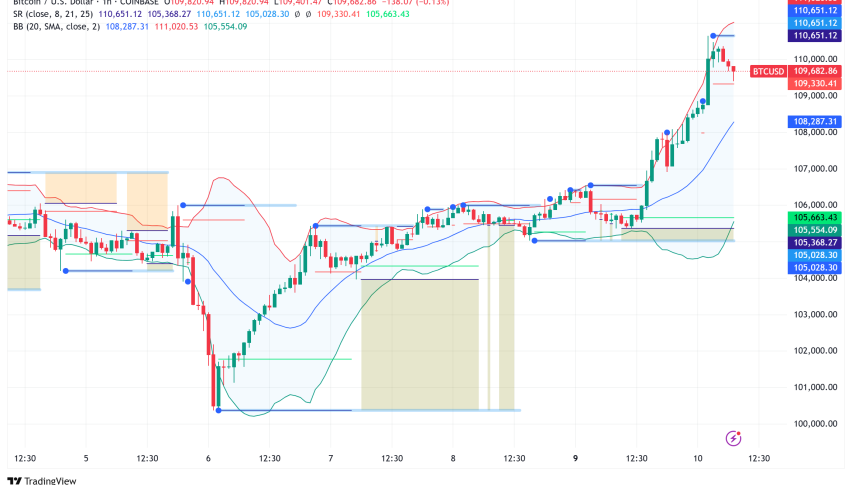
Task: Click the 102,000.00 price scale tick
Action: pos(815,351)
